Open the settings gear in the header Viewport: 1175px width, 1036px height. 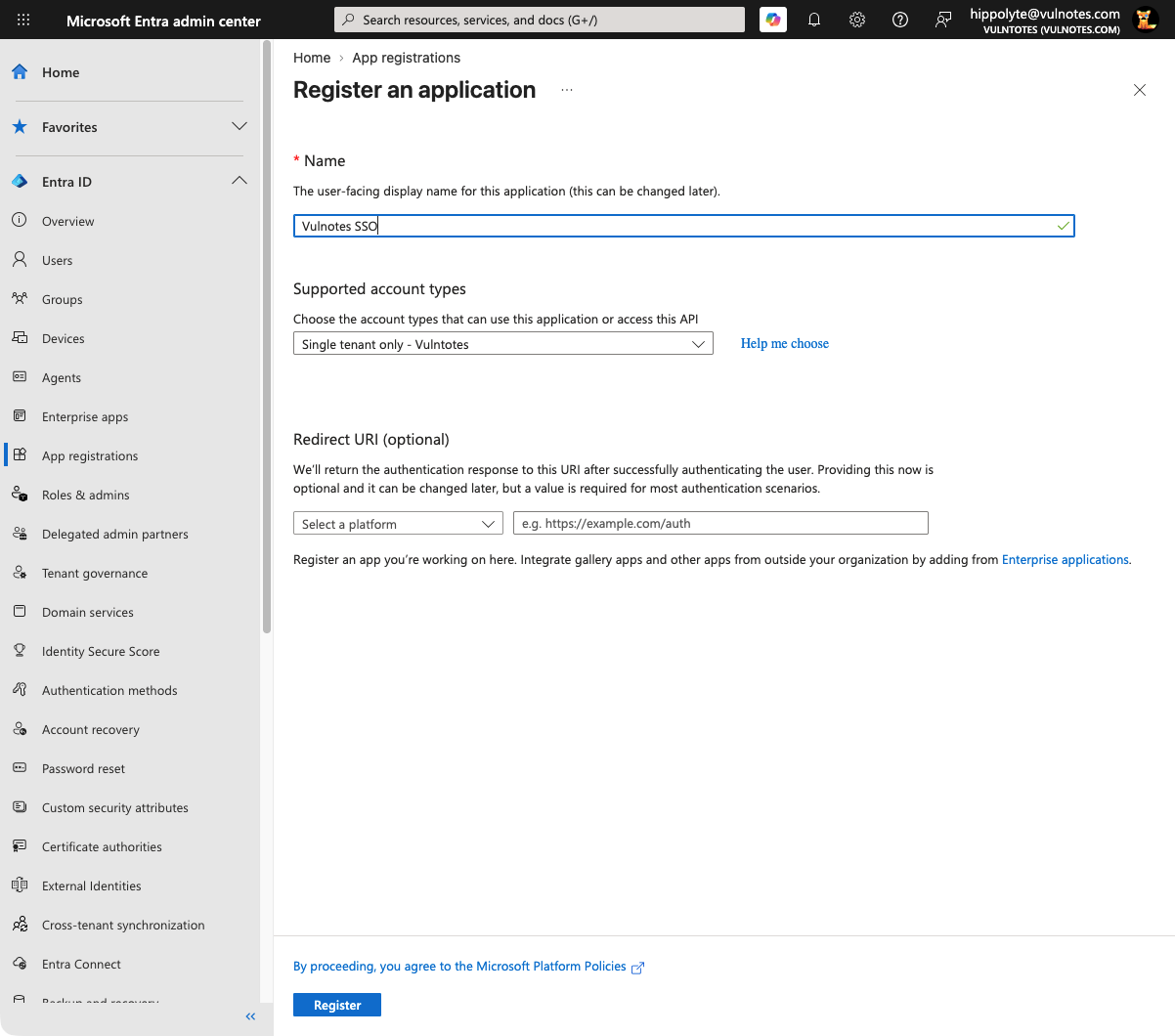coord(857,20)
